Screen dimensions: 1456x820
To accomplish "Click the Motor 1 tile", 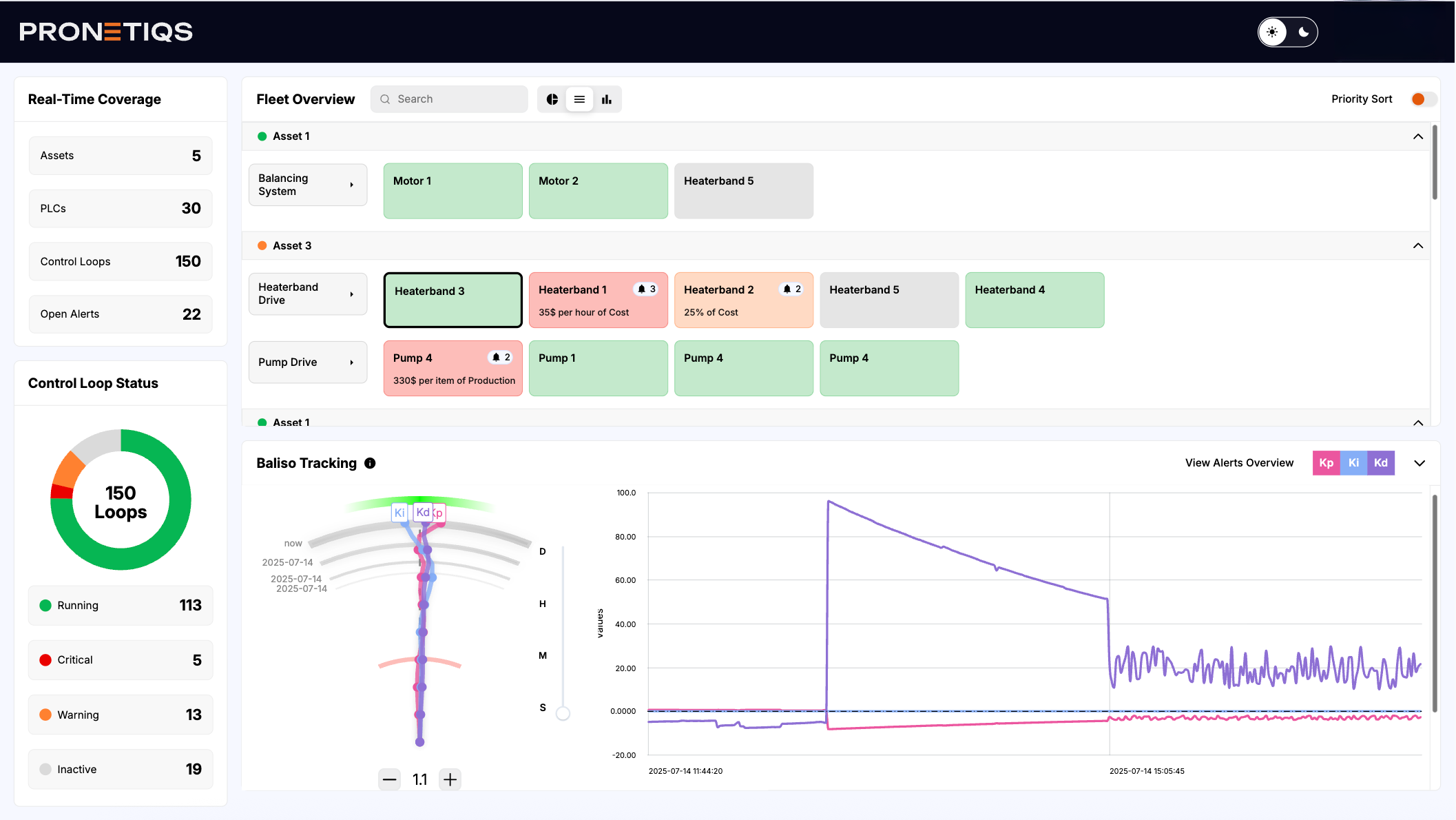I will [x=453, y=191].
